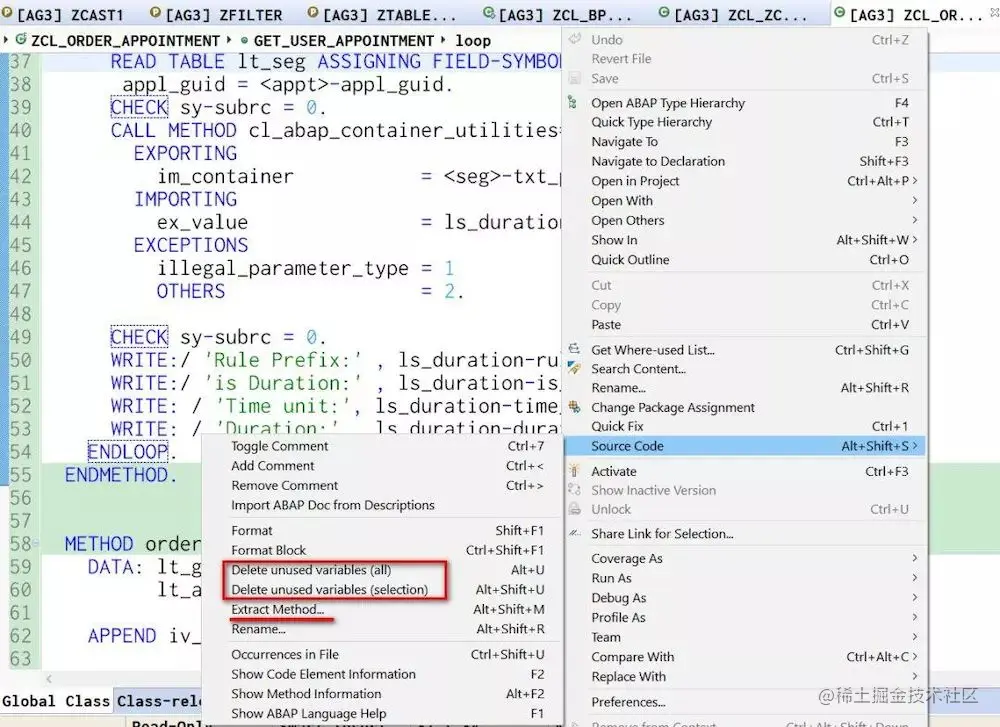This screenshot has height=727, width=1000.
Task: Click the Change Package Assignment icon
Action: point(574,407)
